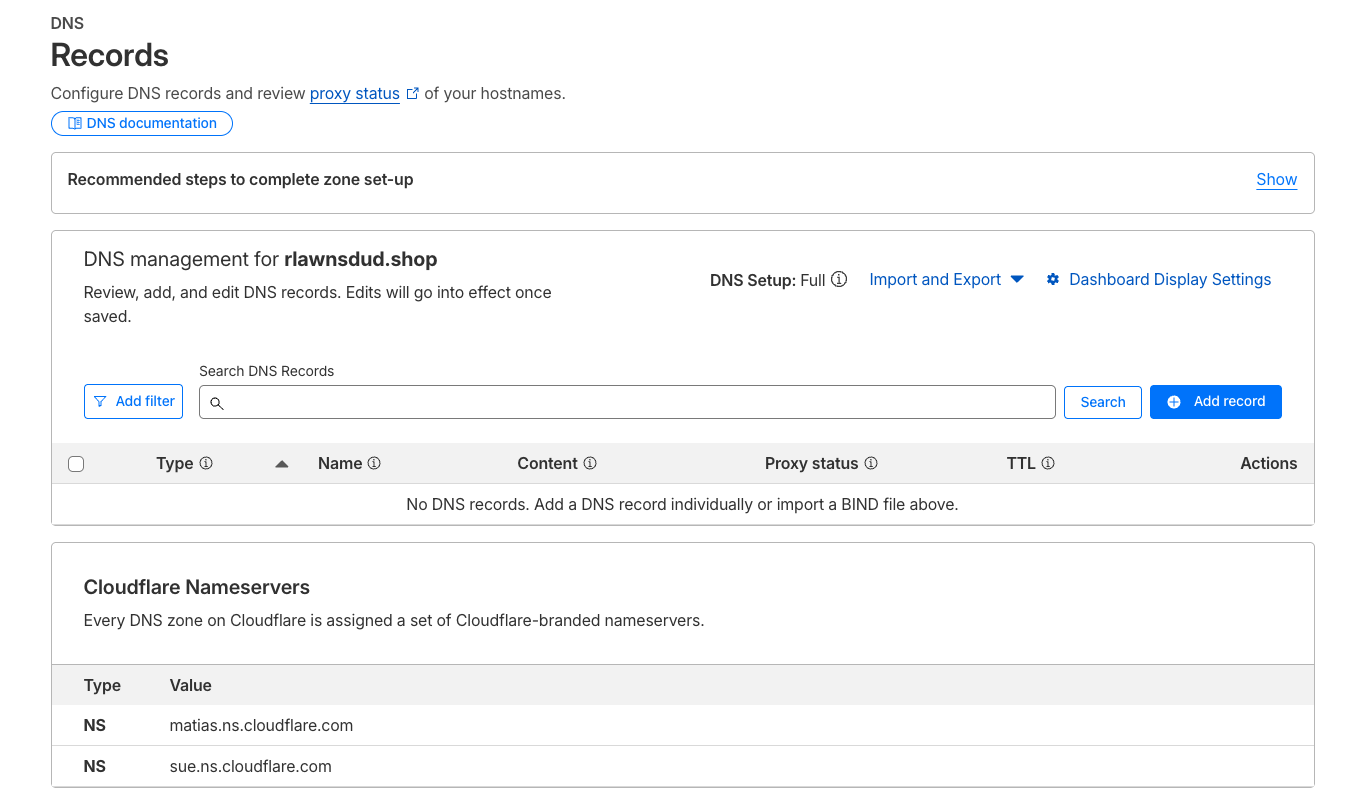Screen dimensions: 1365x811
Task: Open the proxy status hyperlink
Action: (355, 94)
